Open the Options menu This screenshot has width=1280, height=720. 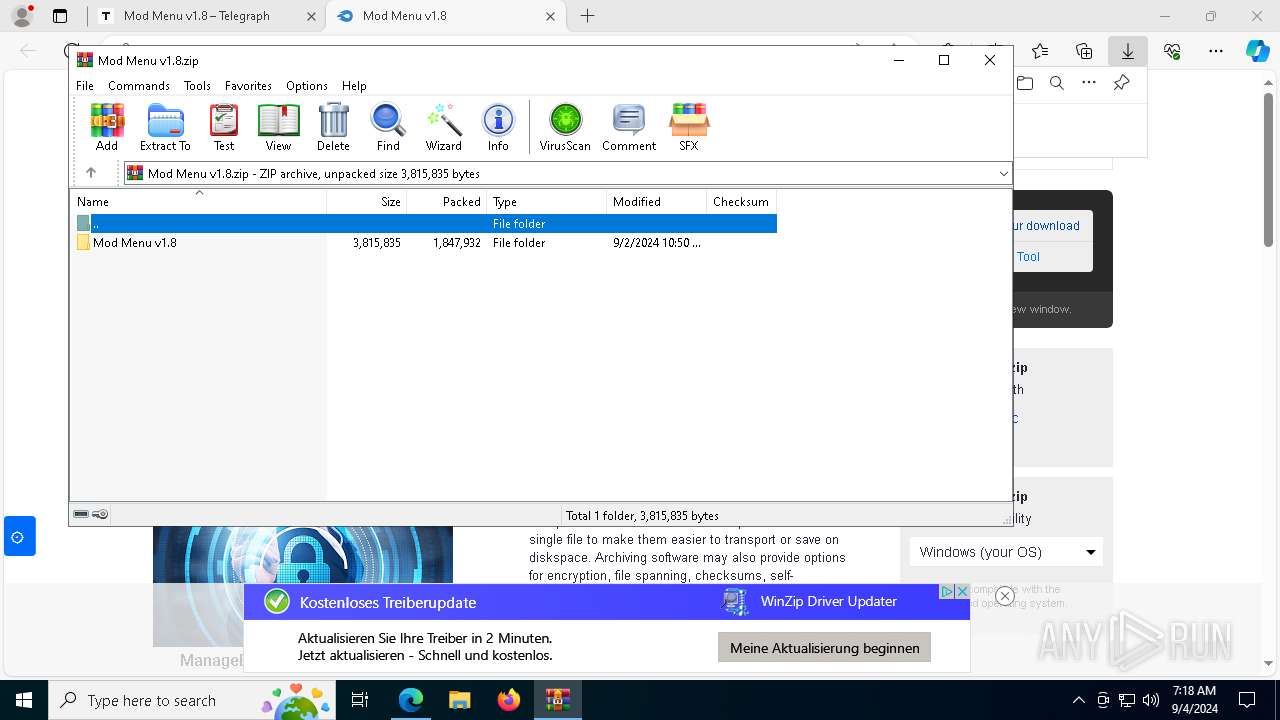307,86
